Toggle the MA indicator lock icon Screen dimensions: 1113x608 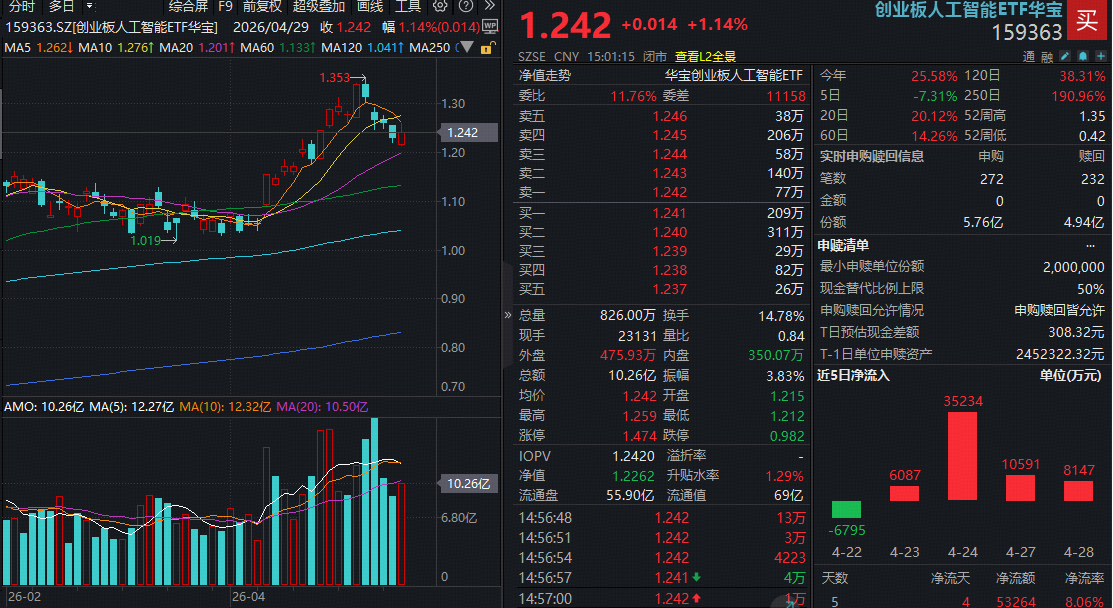486,47
